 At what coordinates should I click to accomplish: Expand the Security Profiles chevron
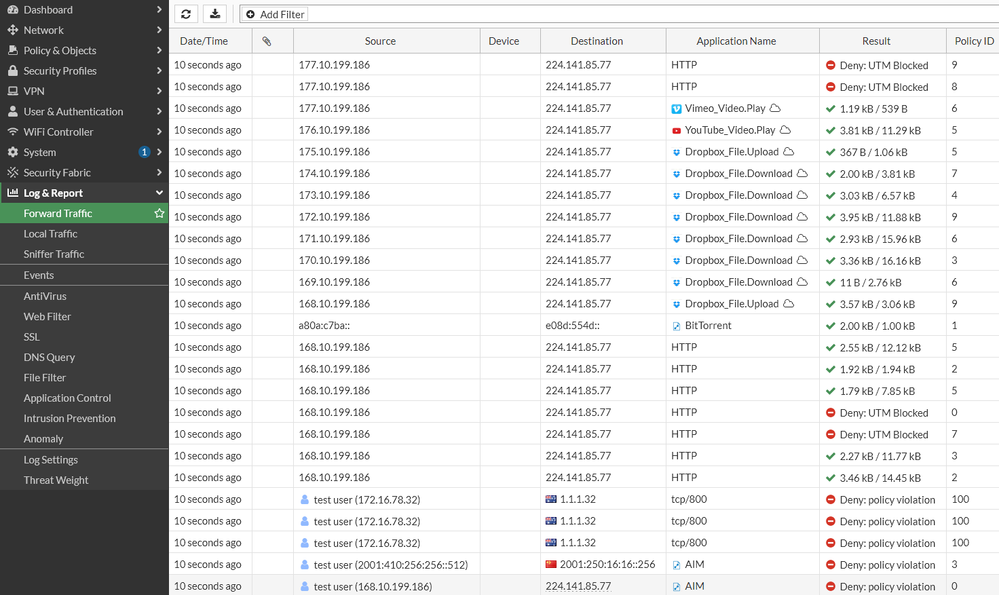(x=159, y=71)
